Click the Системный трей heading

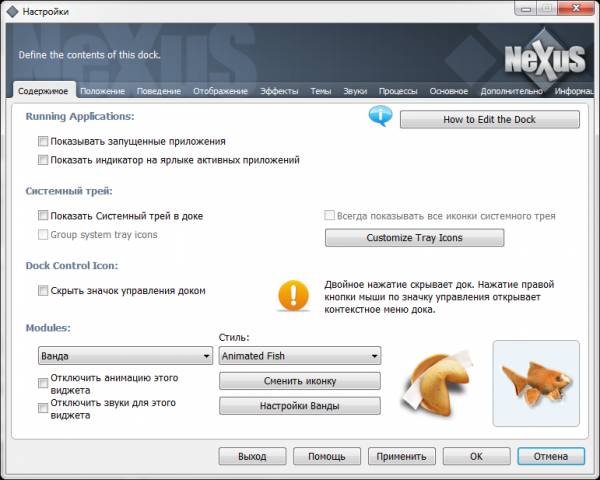point(69,191)
